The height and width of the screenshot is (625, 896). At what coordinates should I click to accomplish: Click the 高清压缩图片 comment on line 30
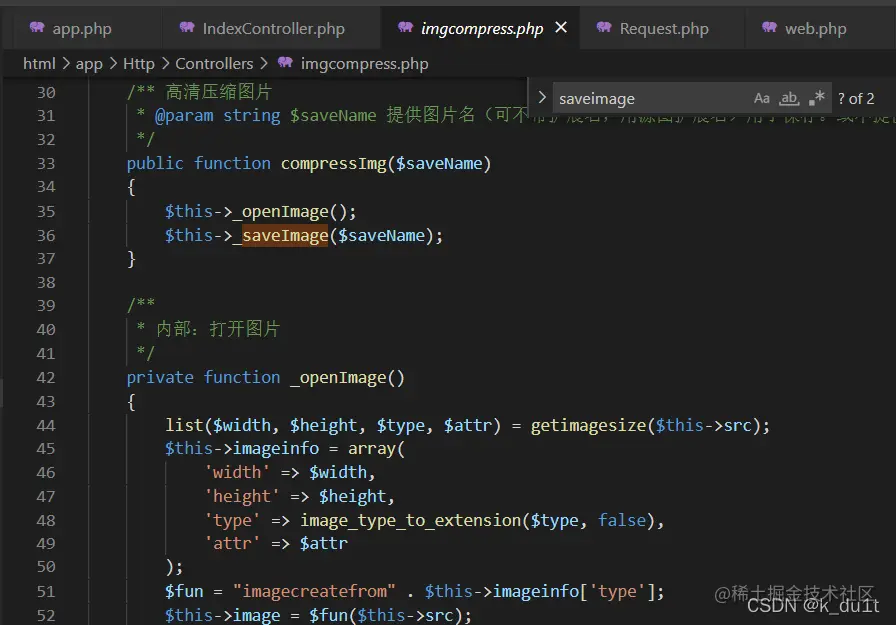point(219,92)
